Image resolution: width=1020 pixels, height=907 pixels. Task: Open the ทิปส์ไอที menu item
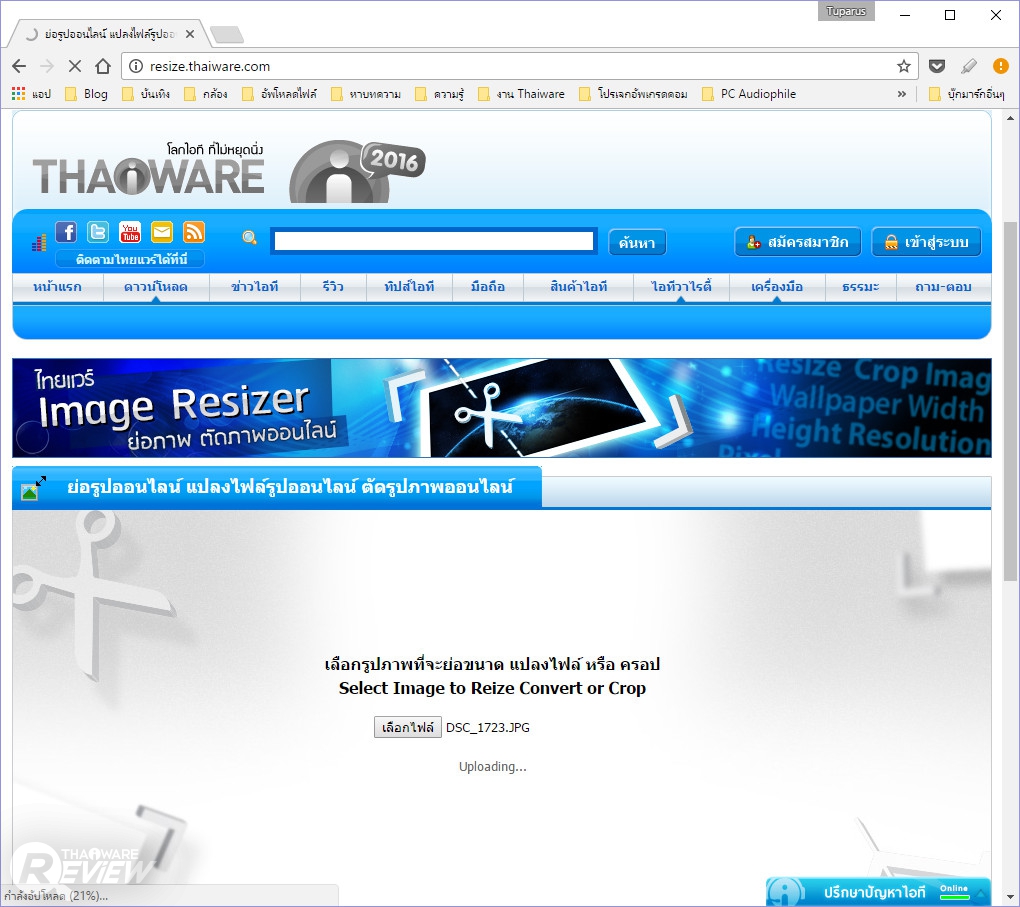click(409, 287)
